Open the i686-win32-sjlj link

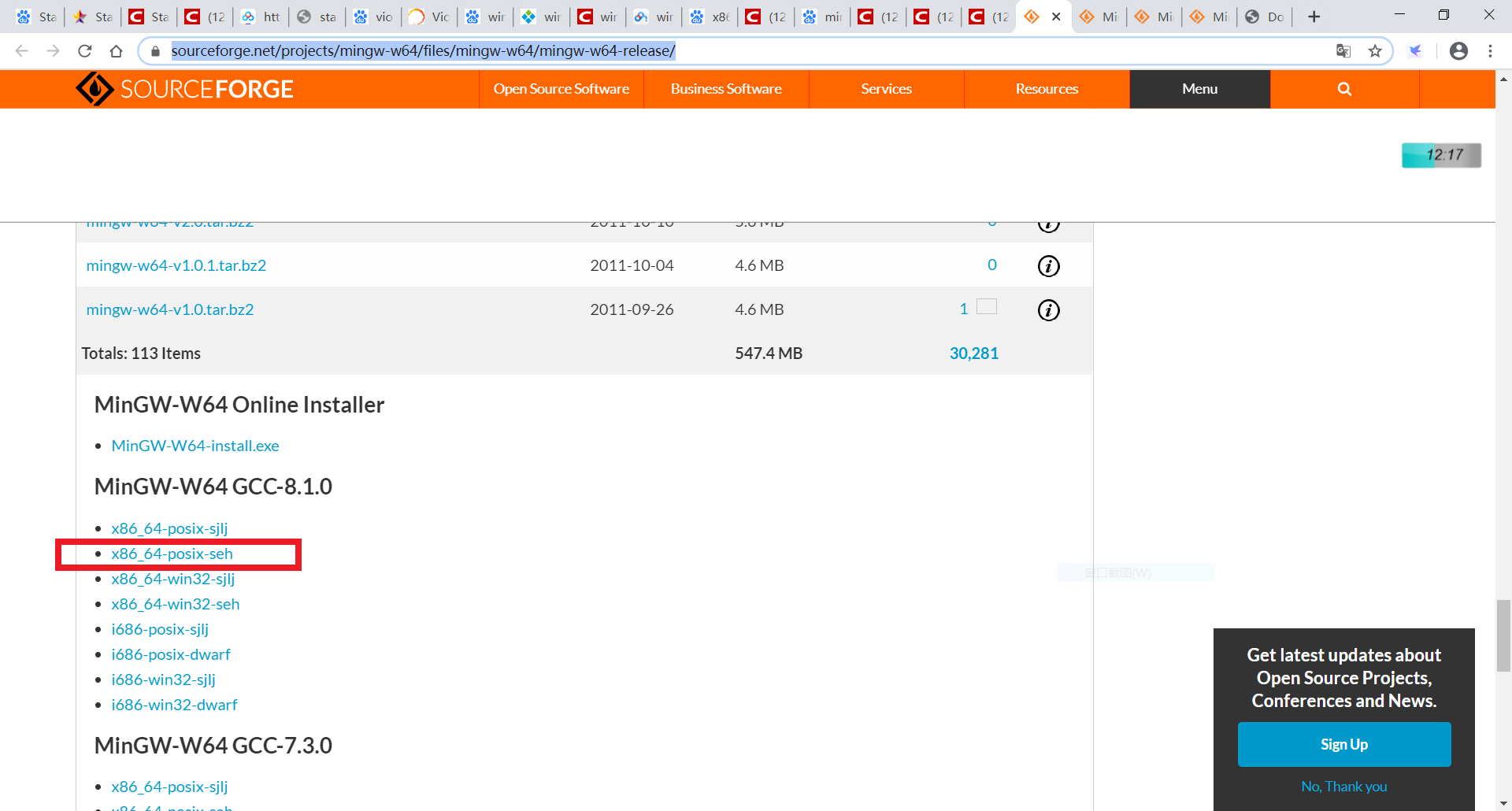163,680
